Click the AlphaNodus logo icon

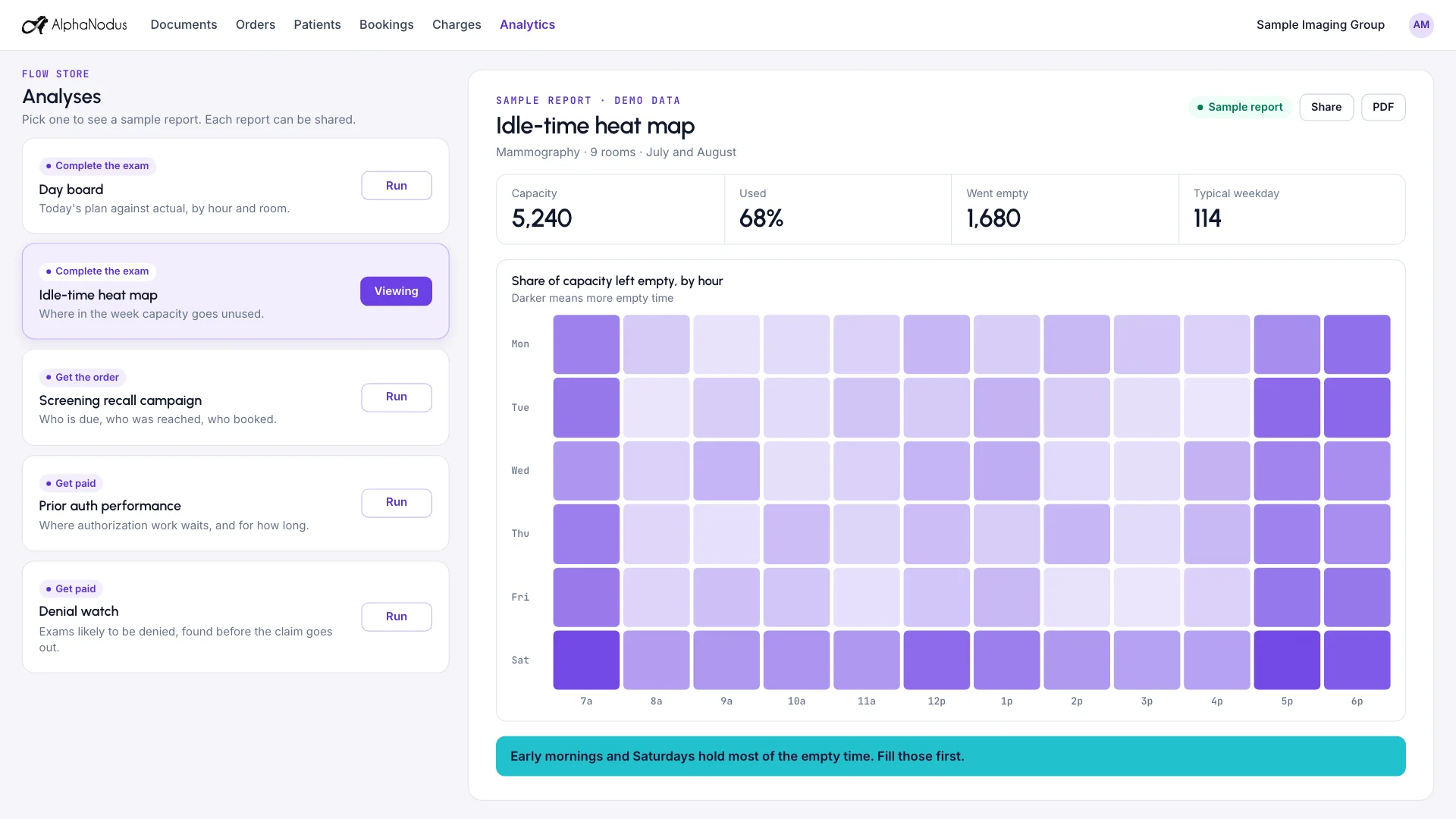34,25
